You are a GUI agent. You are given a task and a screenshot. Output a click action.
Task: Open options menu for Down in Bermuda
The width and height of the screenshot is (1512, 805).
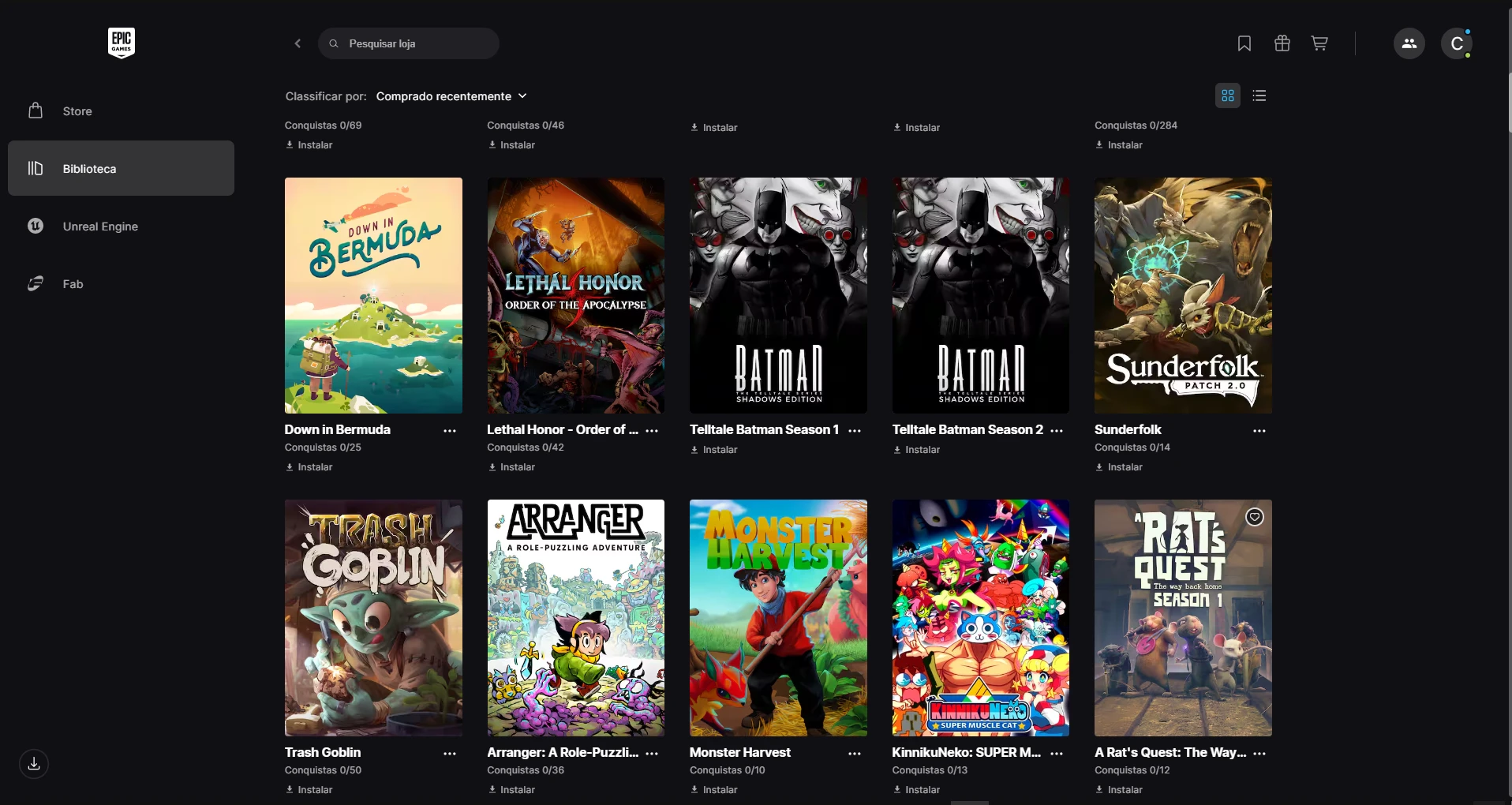point(450,431)
